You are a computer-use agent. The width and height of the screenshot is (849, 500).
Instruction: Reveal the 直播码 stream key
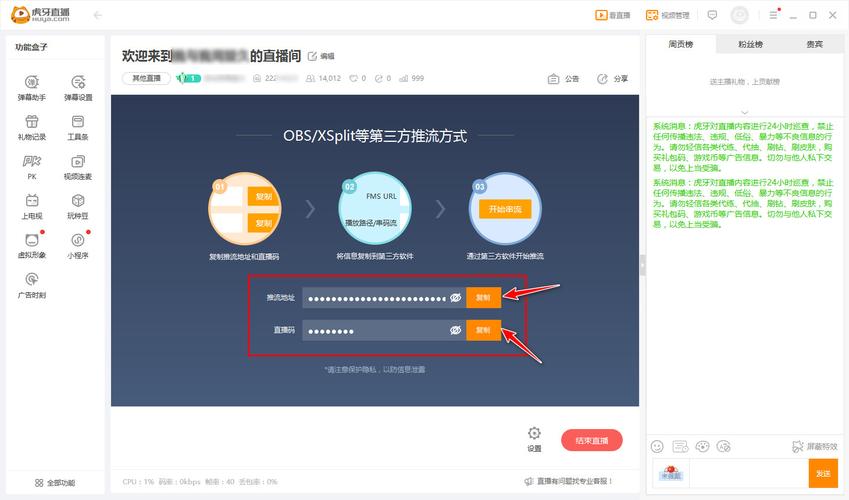(x=455, y=330)
